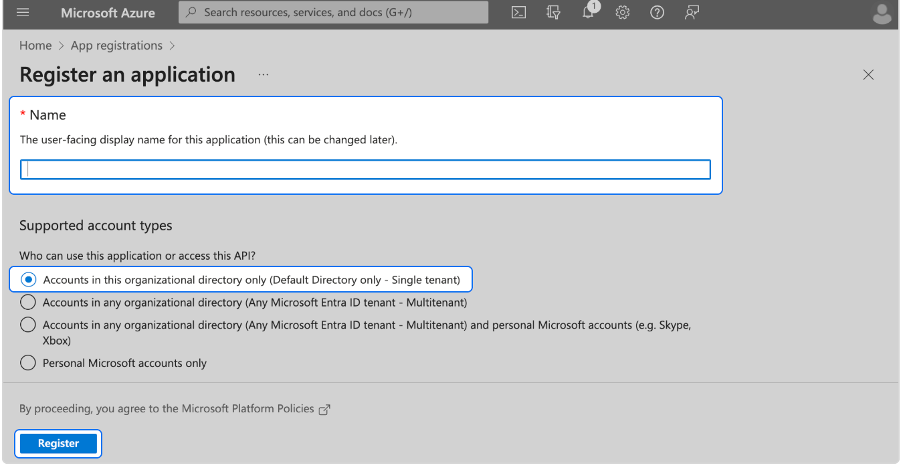This screenshot has height=468, width=904.
Task: Open the user account avatar
Action: 881,13
